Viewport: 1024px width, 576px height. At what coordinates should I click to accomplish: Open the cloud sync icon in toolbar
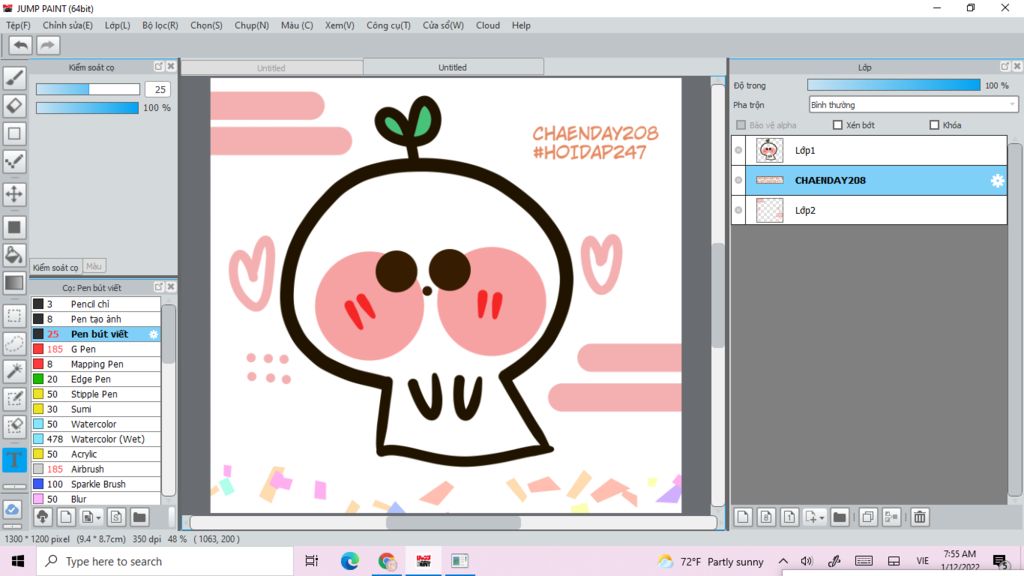(x=12, y=509)
